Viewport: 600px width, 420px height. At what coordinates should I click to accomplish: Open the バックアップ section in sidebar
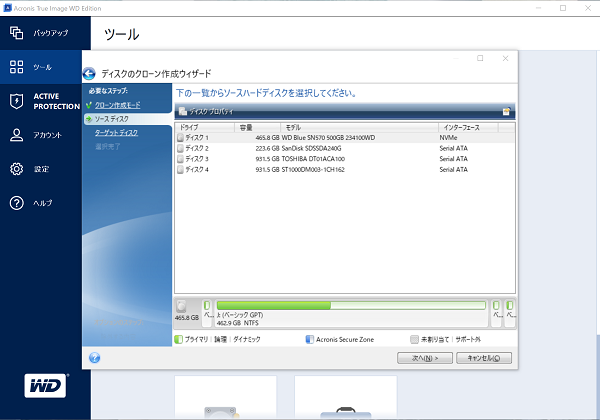click(40, 33)
